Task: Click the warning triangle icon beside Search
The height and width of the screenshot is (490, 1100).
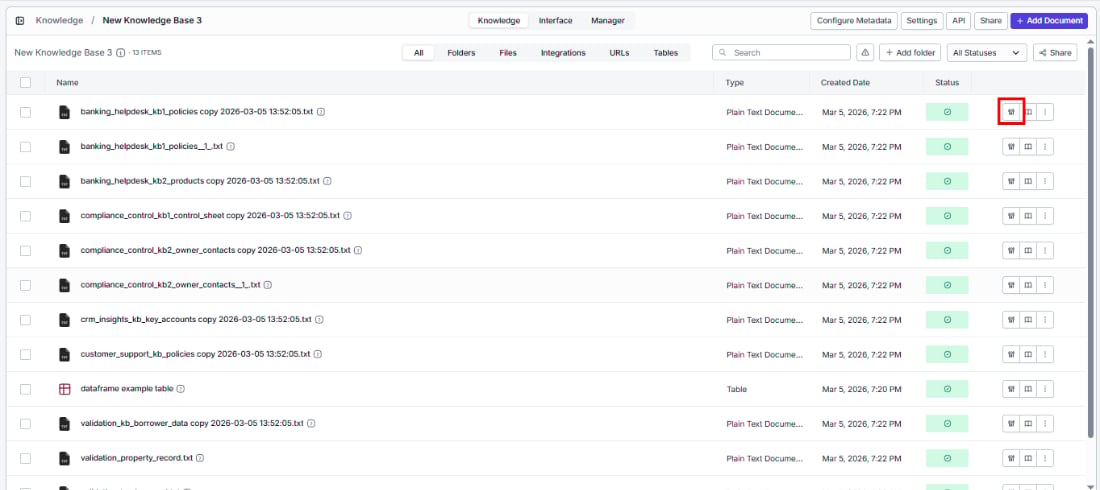Action: coord(865,53)
